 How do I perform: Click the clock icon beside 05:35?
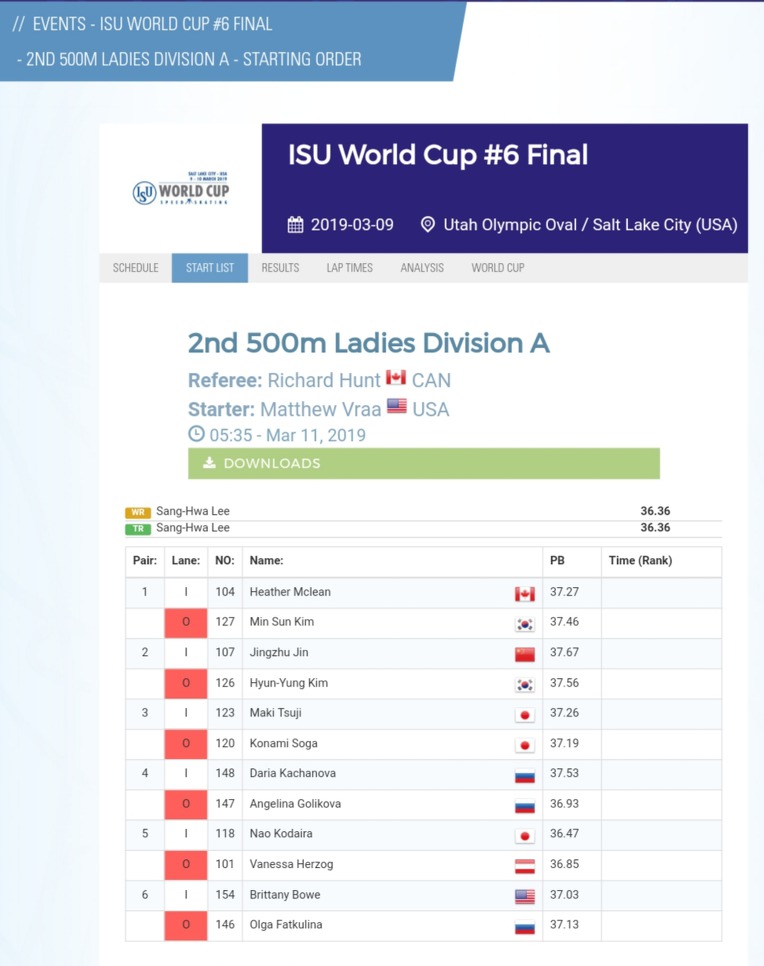click(x=196, y=434)
